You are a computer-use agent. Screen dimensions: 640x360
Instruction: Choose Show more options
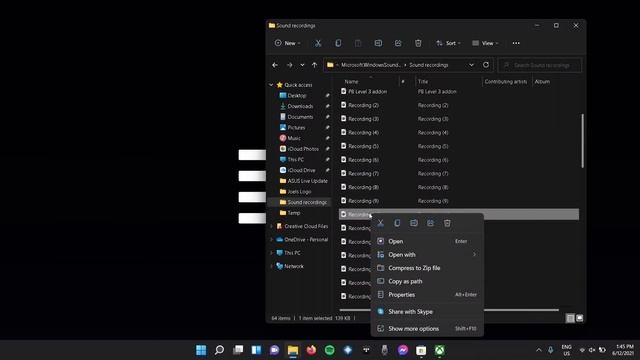pos(427,329)
